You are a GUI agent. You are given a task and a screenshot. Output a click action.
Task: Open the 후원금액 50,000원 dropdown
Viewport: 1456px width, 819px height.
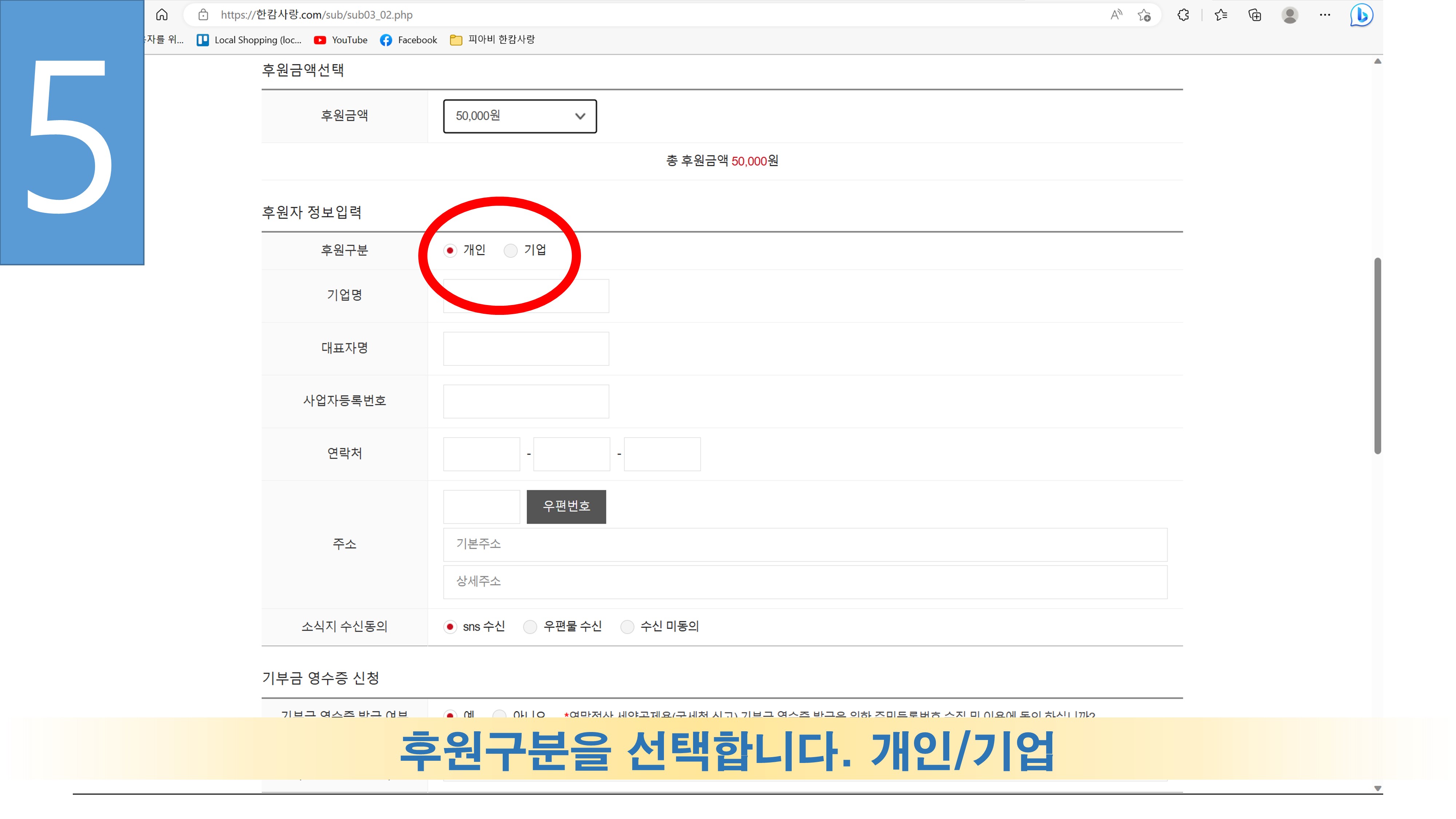click(x=519, y=116)
